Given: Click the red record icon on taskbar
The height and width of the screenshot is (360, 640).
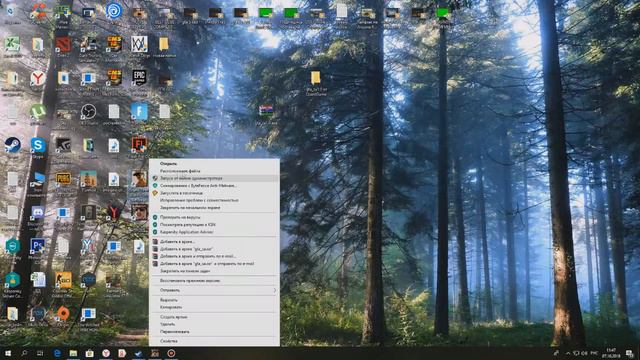Looking at the screenshot, I should (x=171, y=353).
